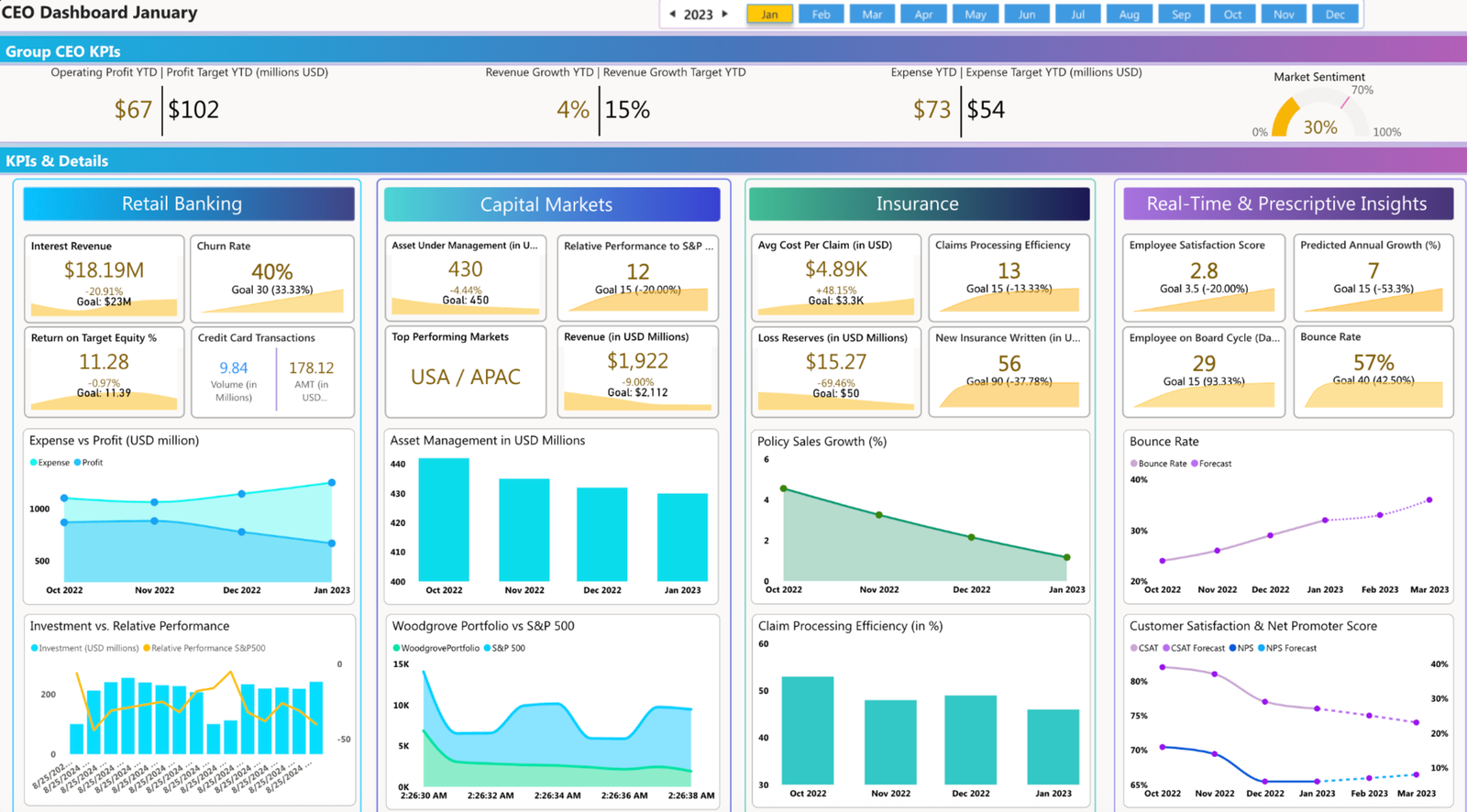This screenshot has width=1467, height=812.
Task: Click Credit Card Transactions volume 9.84
Action: [234, 368]
